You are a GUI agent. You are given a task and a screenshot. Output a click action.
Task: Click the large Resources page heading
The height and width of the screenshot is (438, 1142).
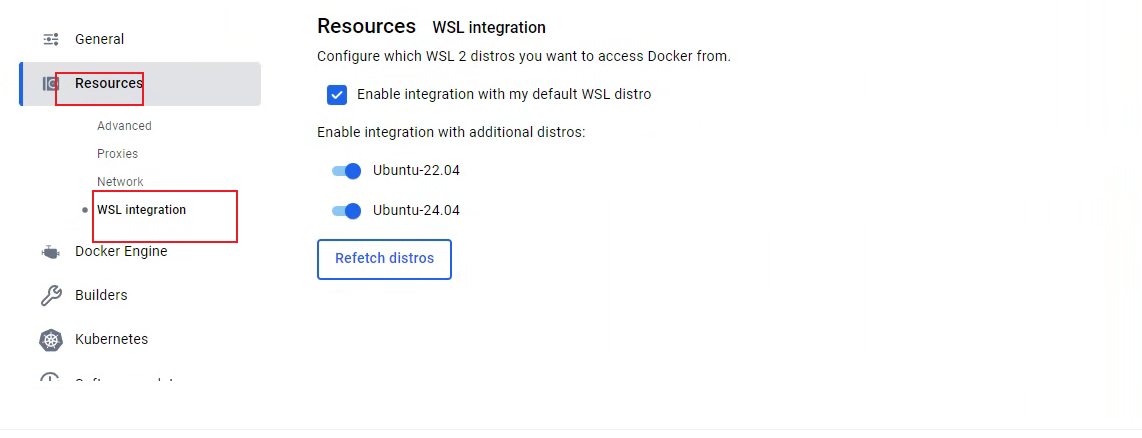[366, 26]
